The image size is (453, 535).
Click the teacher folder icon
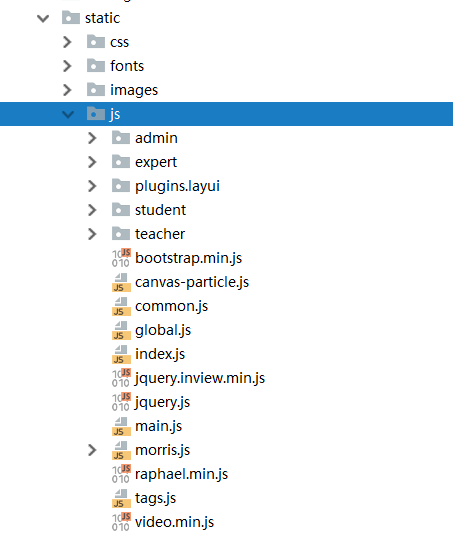click(121, 234)
